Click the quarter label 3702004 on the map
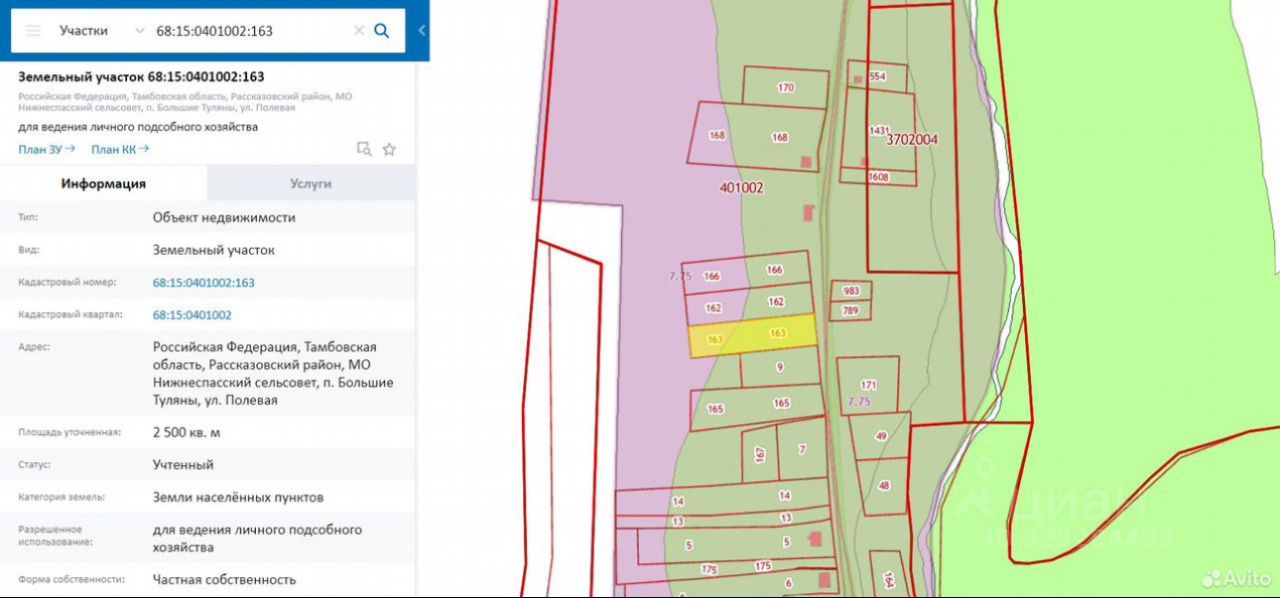1280x598 pixels. pyautogui.click(x=912, y=140)
